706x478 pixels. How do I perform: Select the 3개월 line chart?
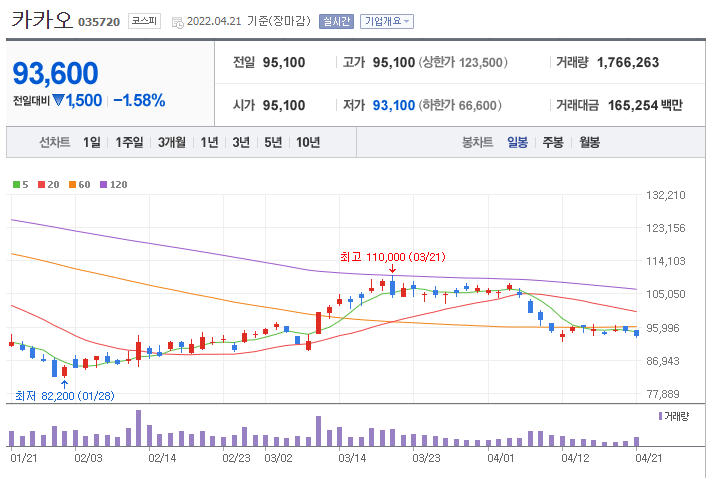[x=172, y=143]
